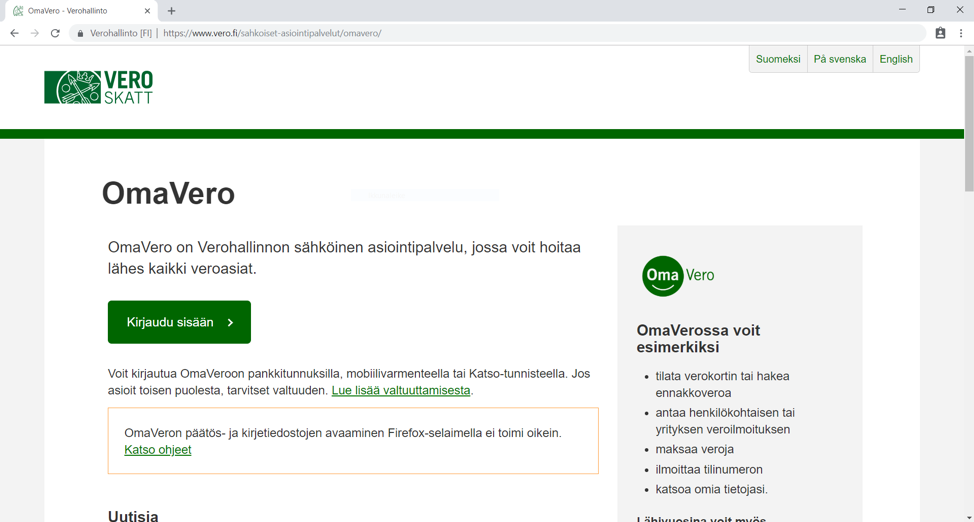
Task: Switch language to English
Action: (x=896, y=59)
